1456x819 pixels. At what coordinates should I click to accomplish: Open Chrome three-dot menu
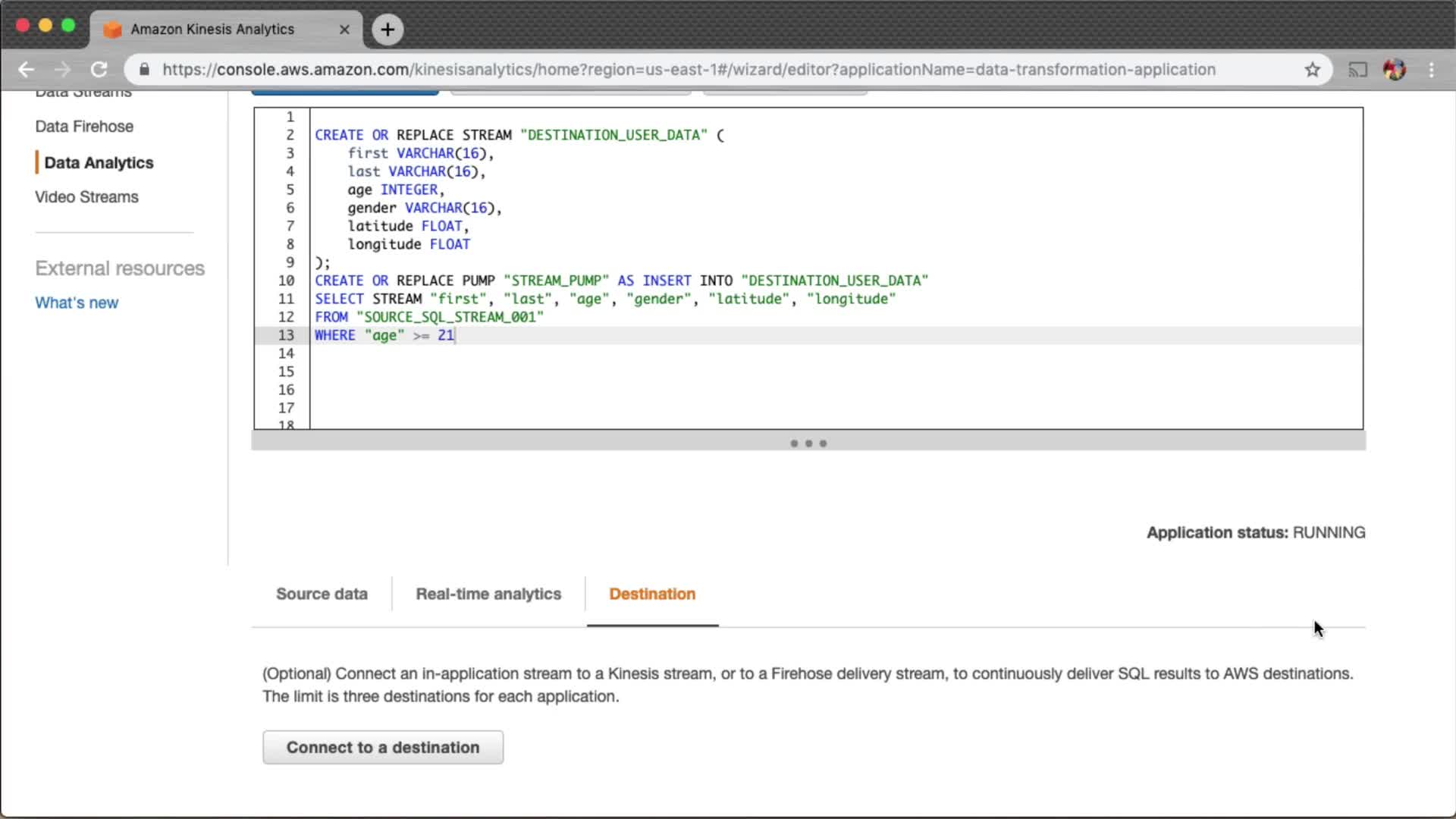pos(1432,70)
